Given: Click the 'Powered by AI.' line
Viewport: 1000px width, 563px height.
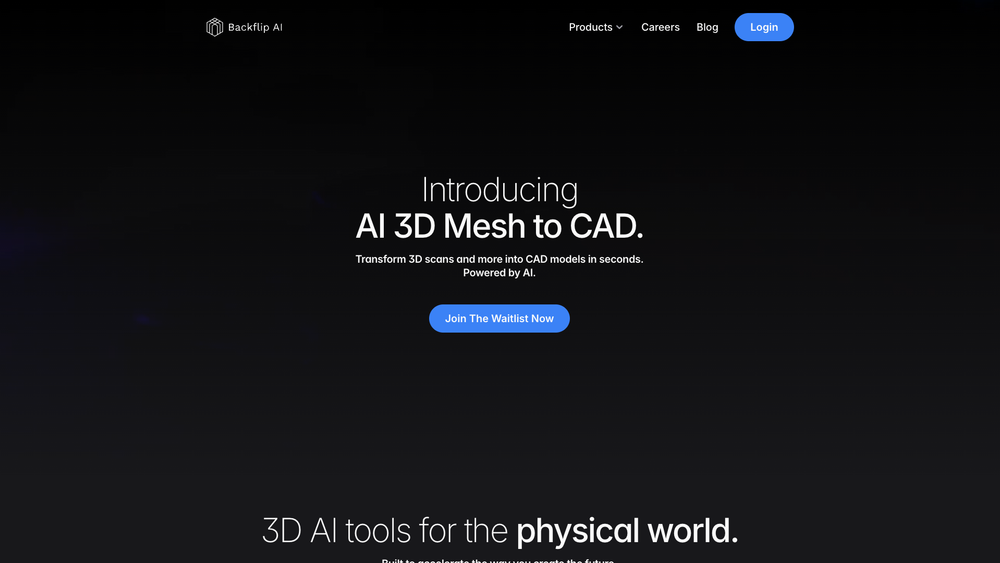Looking at the screenshot, I should coord(499,273).
